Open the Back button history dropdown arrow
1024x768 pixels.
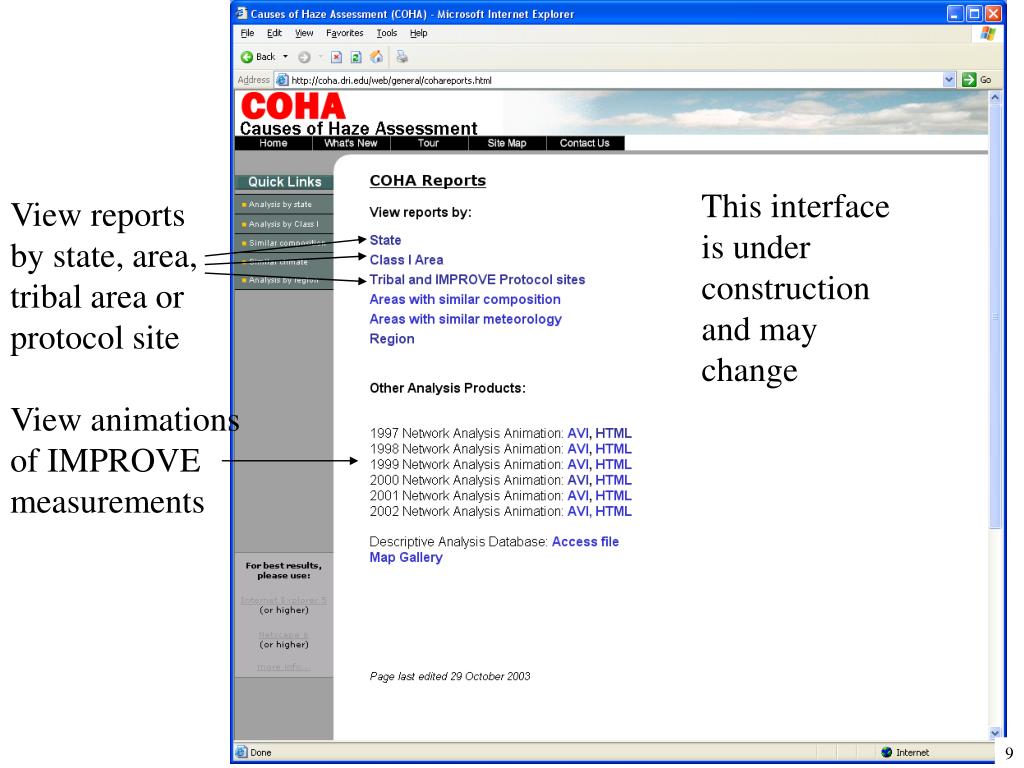coord(285,57)
